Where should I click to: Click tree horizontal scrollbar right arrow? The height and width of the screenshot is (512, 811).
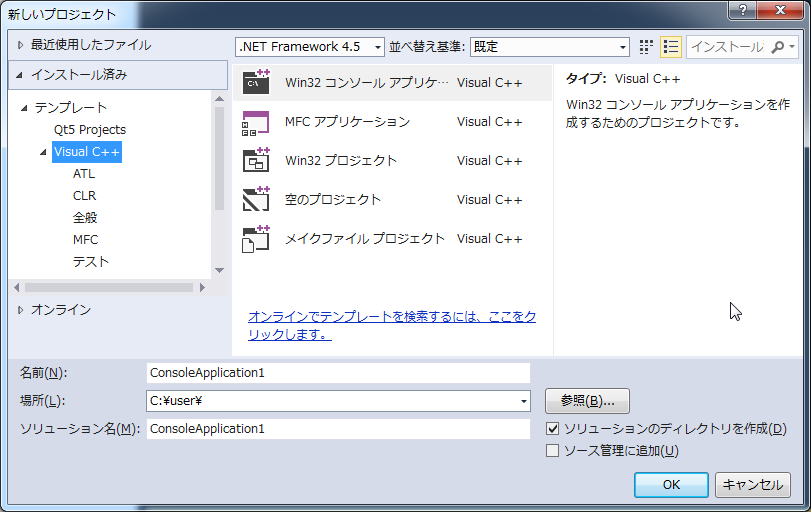[x=202, y=287]
